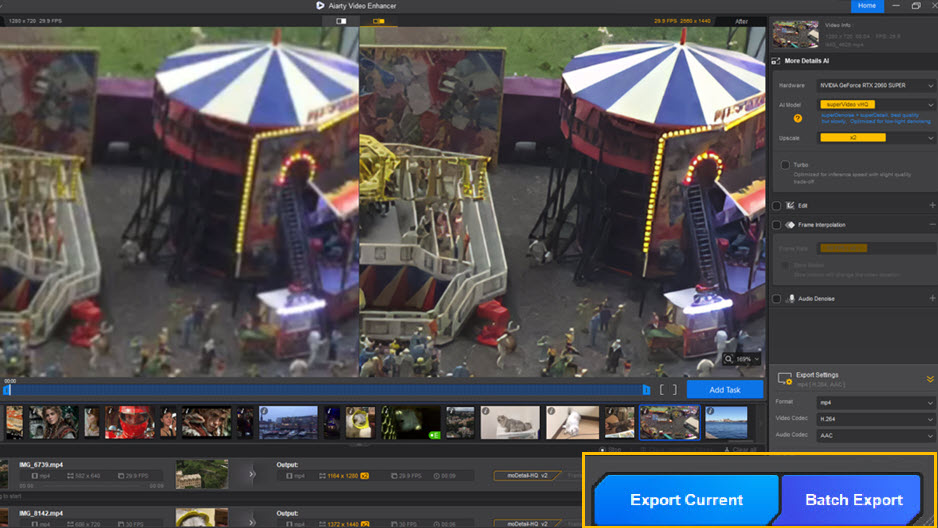The height and width of the screenshot is (528, 938).
Task: Click the More Details AI panel icon
Action: pos(776,61)
